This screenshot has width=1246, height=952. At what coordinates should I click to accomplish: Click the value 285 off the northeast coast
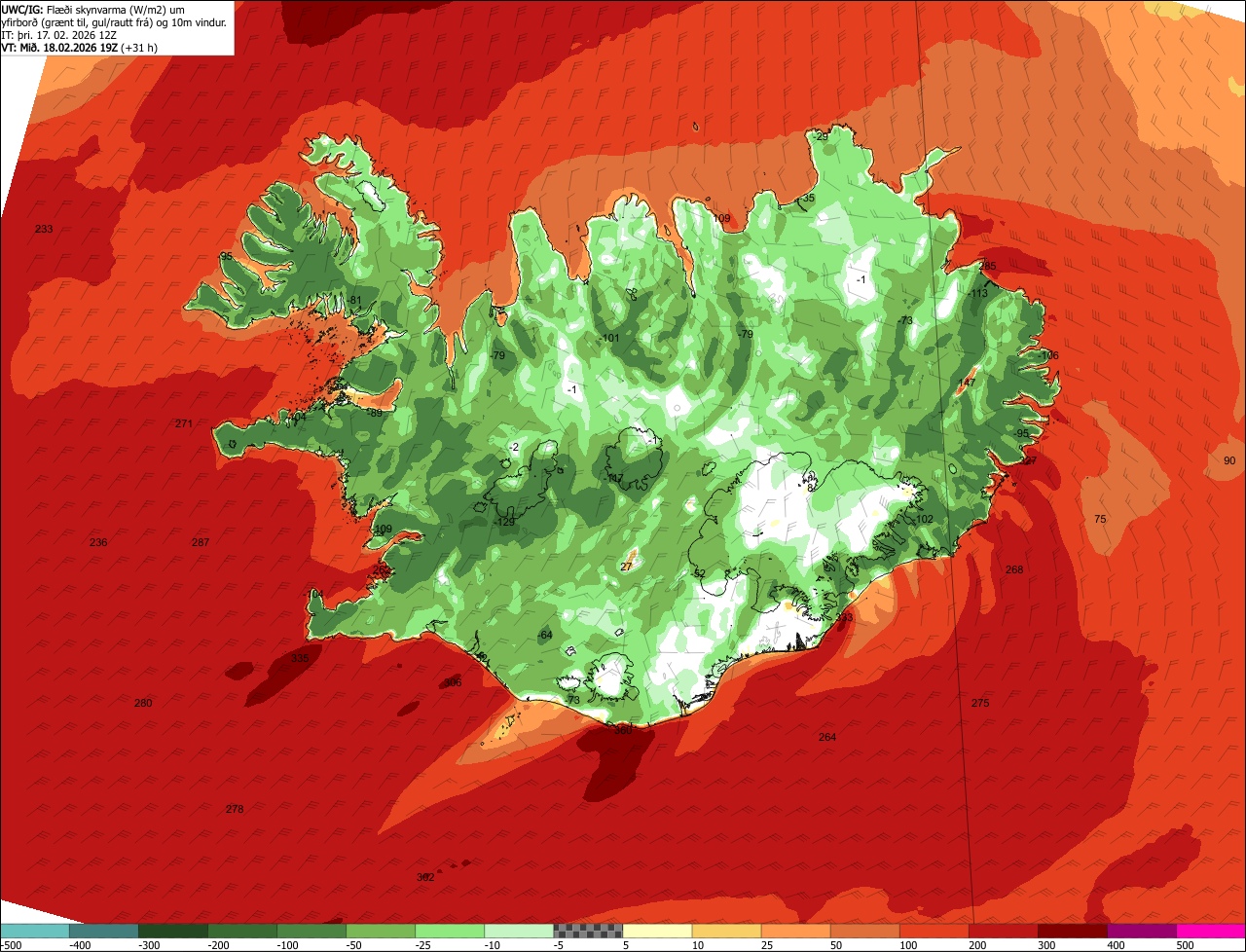tap(987, 266)
